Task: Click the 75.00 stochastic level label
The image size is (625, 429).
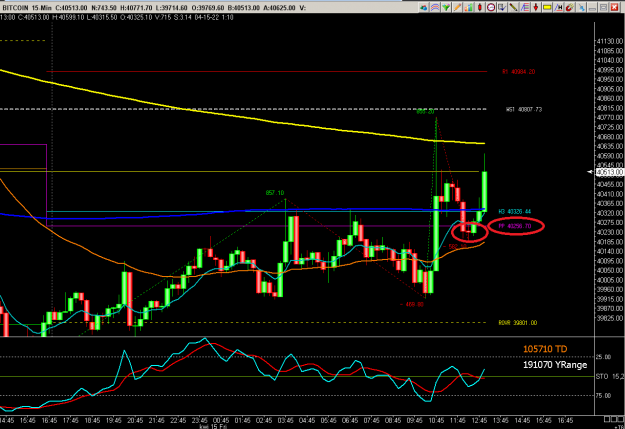Action: [x=603, y=396]
